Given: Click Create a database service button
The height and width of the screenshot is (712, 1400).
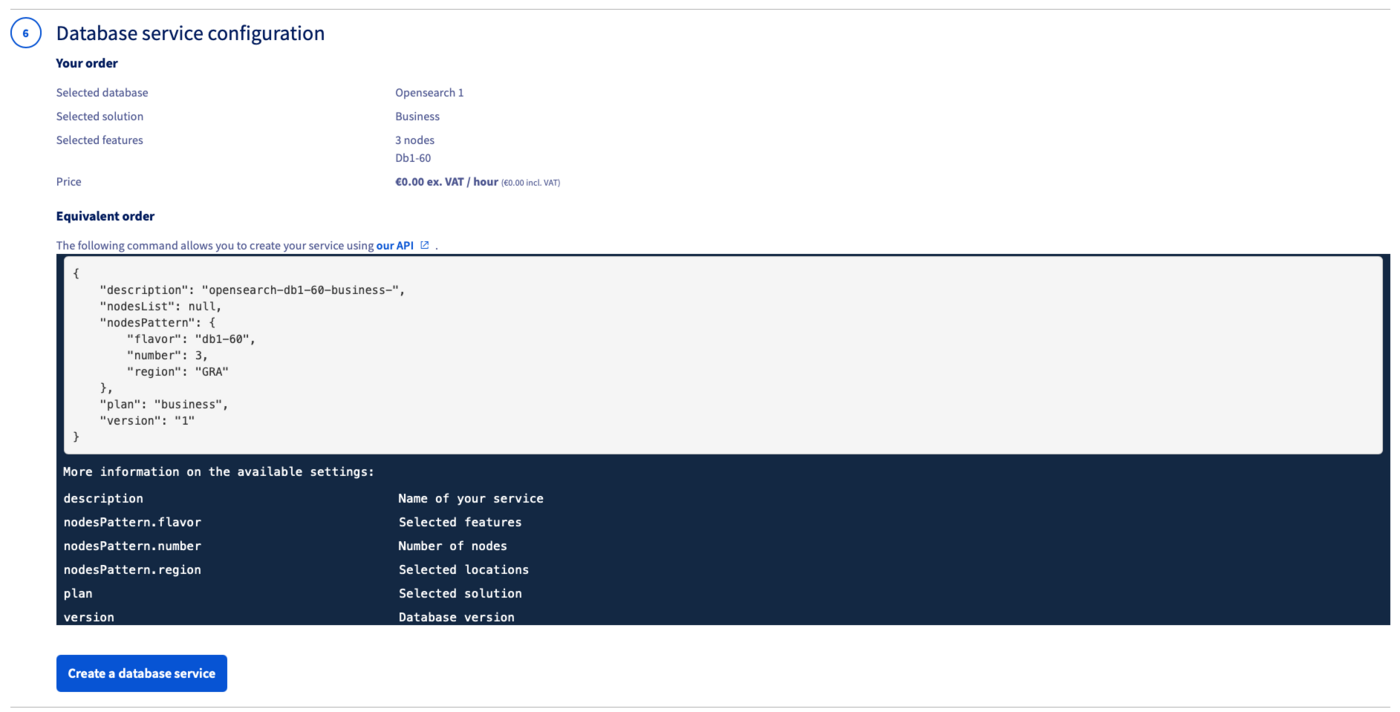Looking at the screenshot, I should point(142,673).
